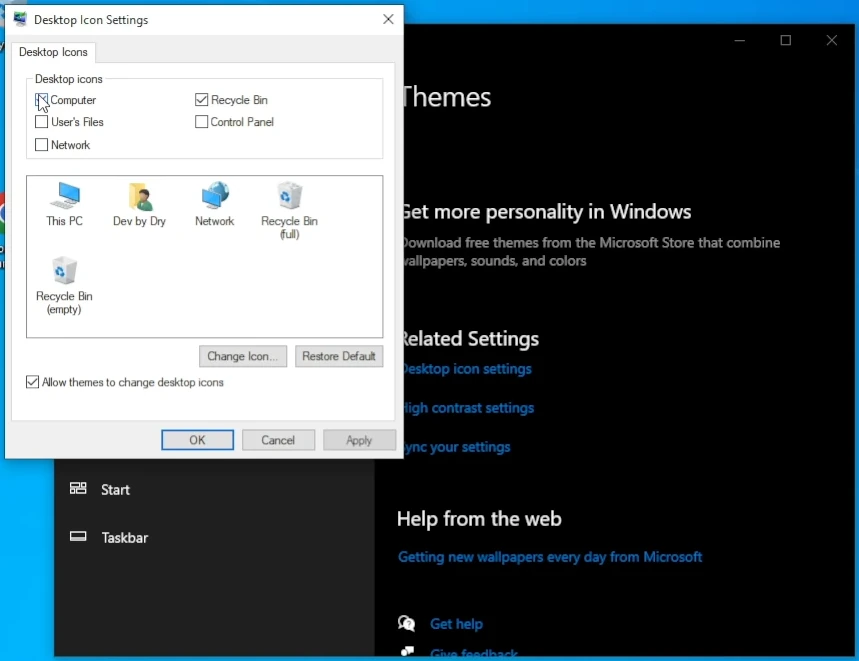
Task: Open Desktop icon settings link
Action: pyautogui.click(x=467, y=369)
